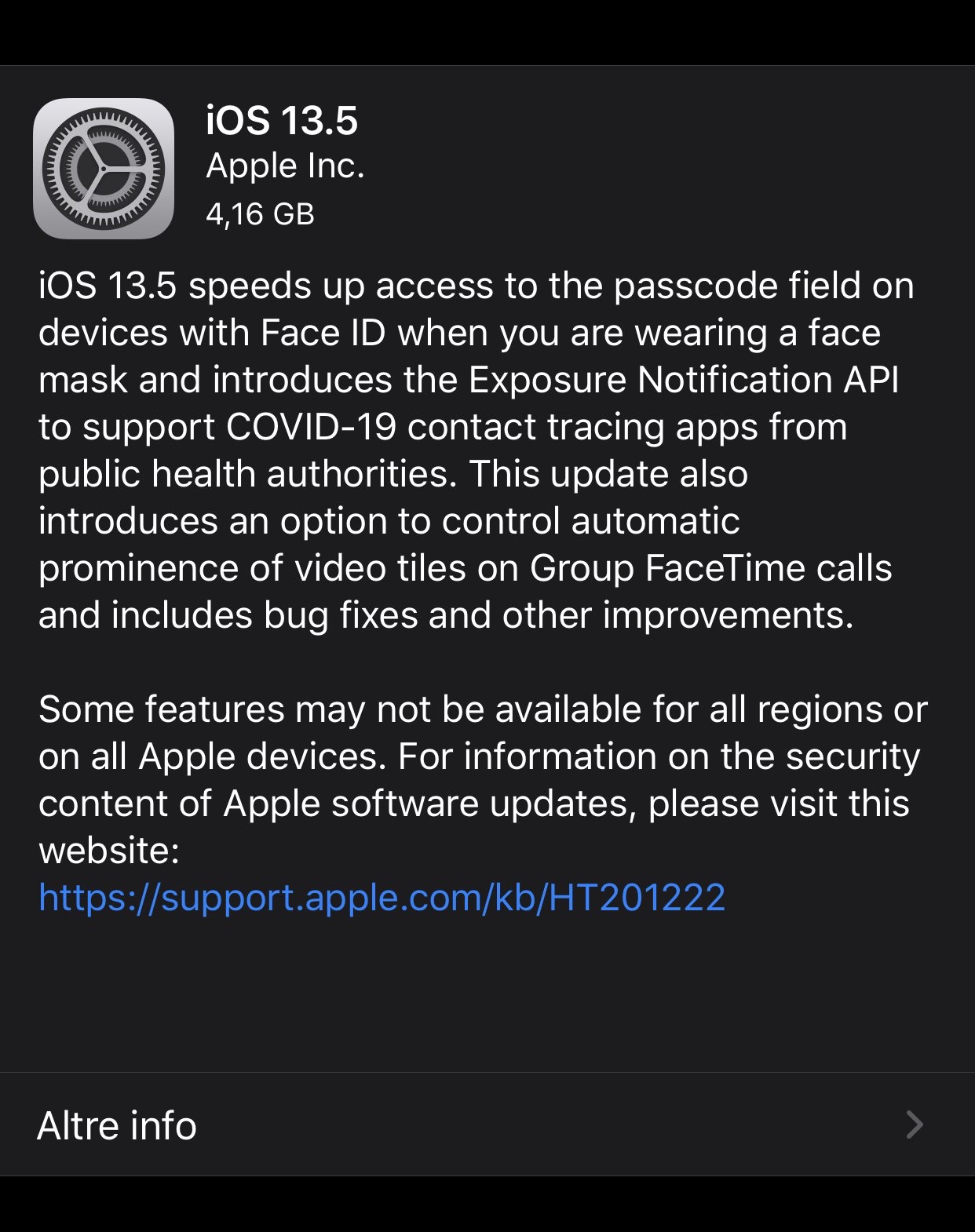
Task: Click the "Group FaceTime calls" phrase
Action: click(710, 568)
